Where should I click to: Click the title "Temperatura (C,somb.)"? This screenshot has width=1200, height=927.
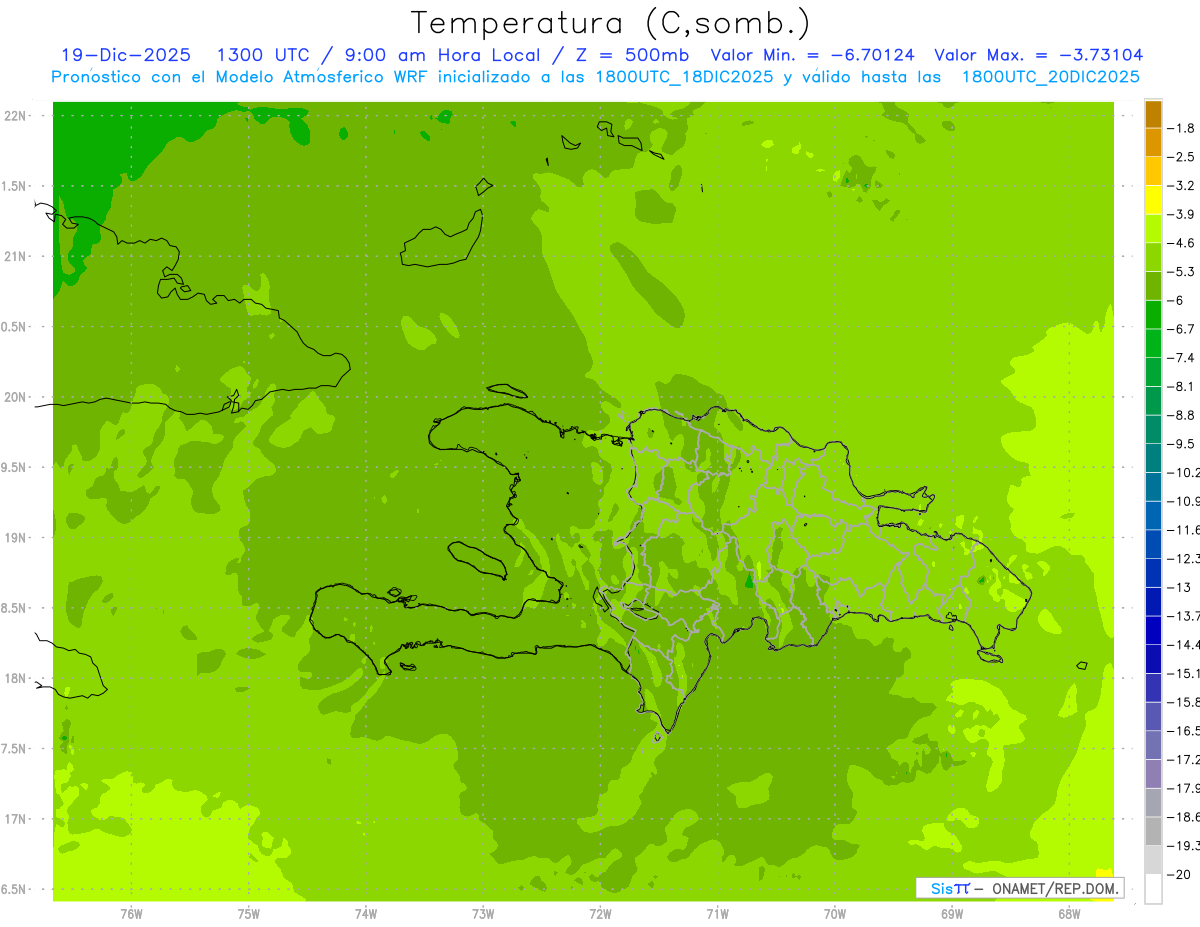coord(611,22)
